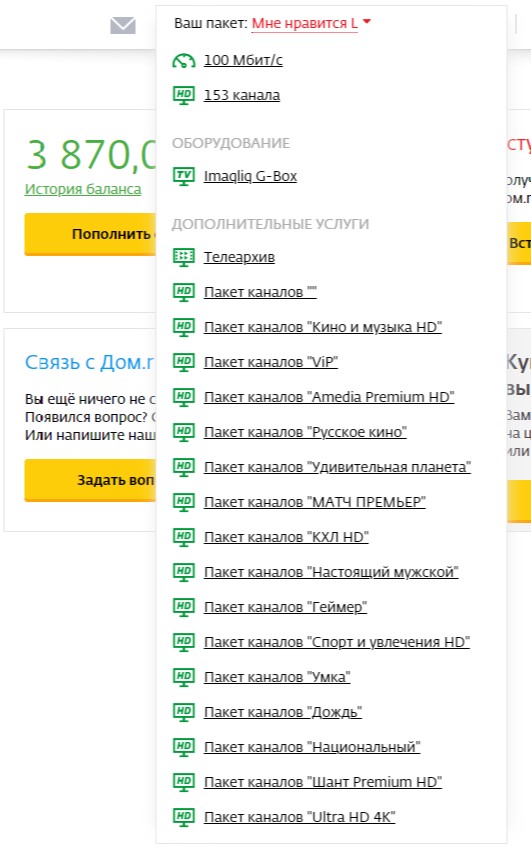Click HD icon beside "Настоящий мужской"
Image resolution: width=531 pixels, height=849 pixels.
183,572
